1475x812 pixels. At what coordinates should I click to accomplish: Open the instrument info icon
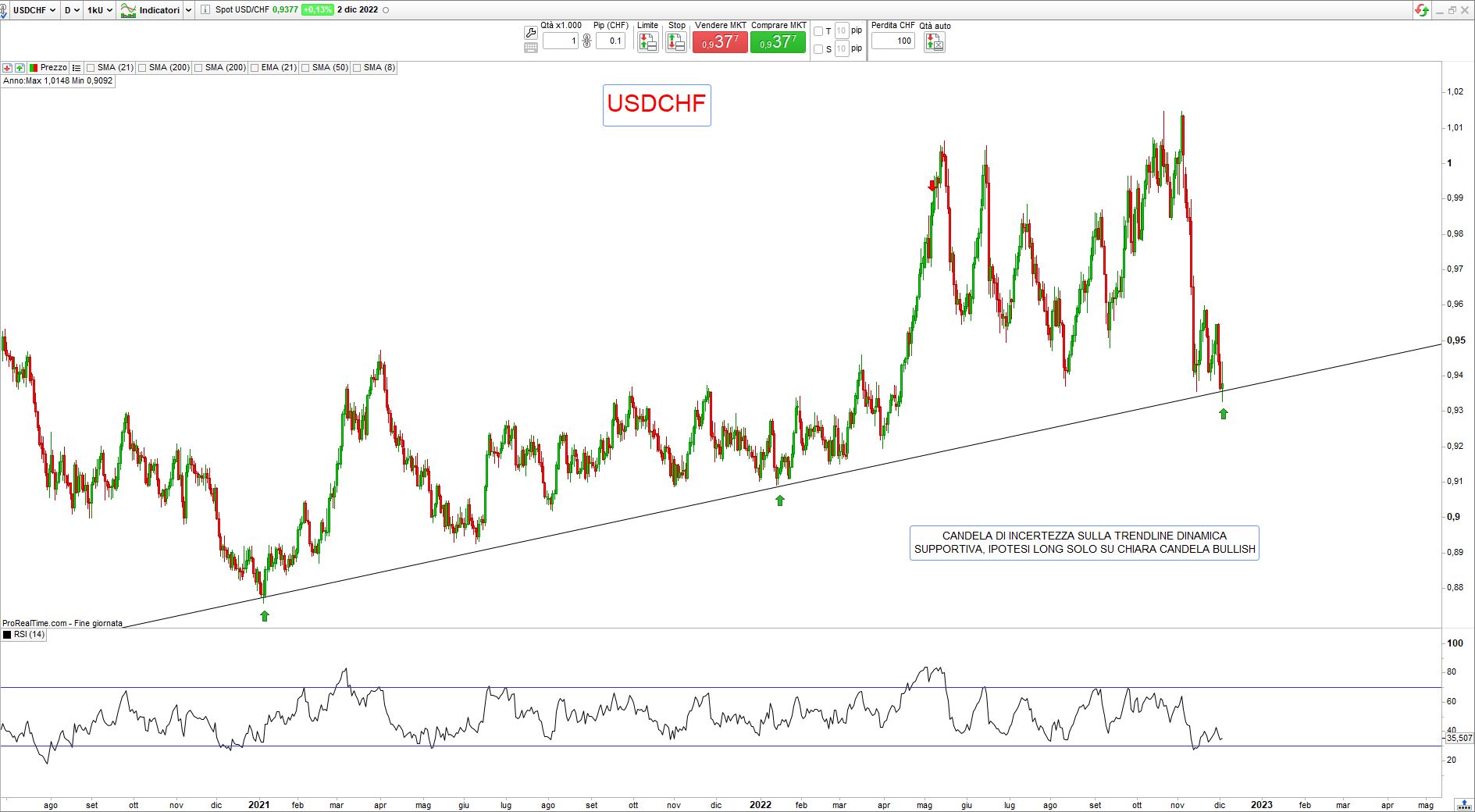point(205,10)
